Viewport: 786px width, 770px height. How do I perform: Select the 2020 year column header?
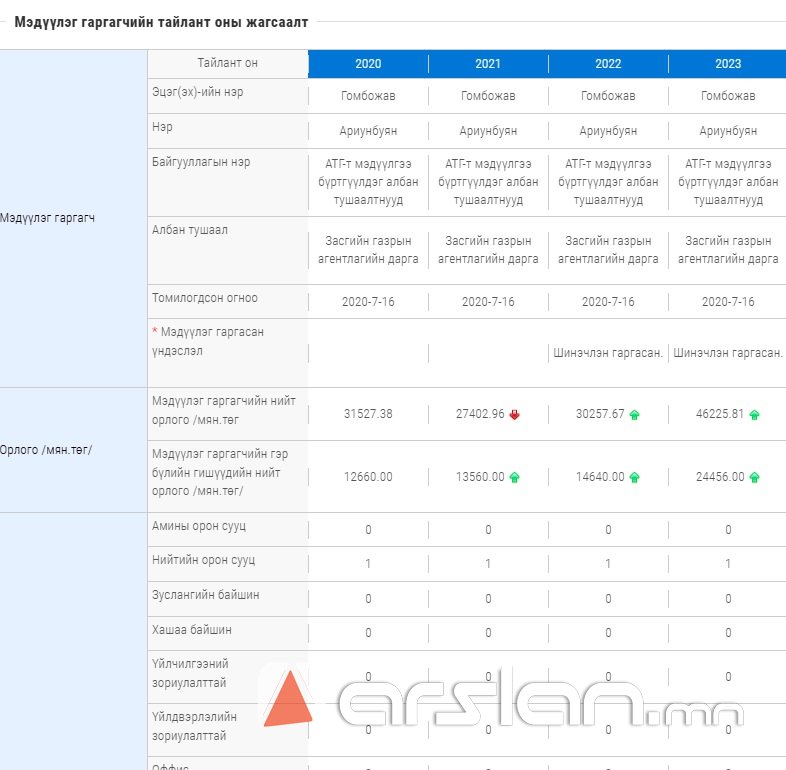click(x=368, y=64)
